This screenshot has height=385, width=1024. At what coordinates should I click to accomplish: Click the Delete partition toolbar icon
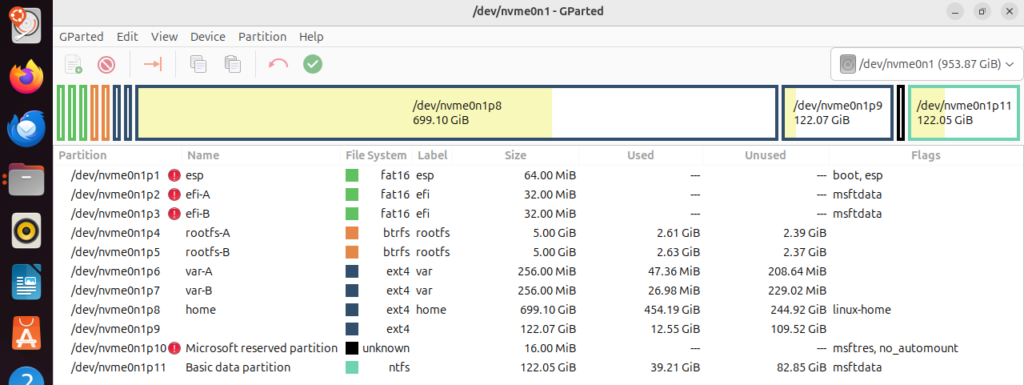pos(106,64)
